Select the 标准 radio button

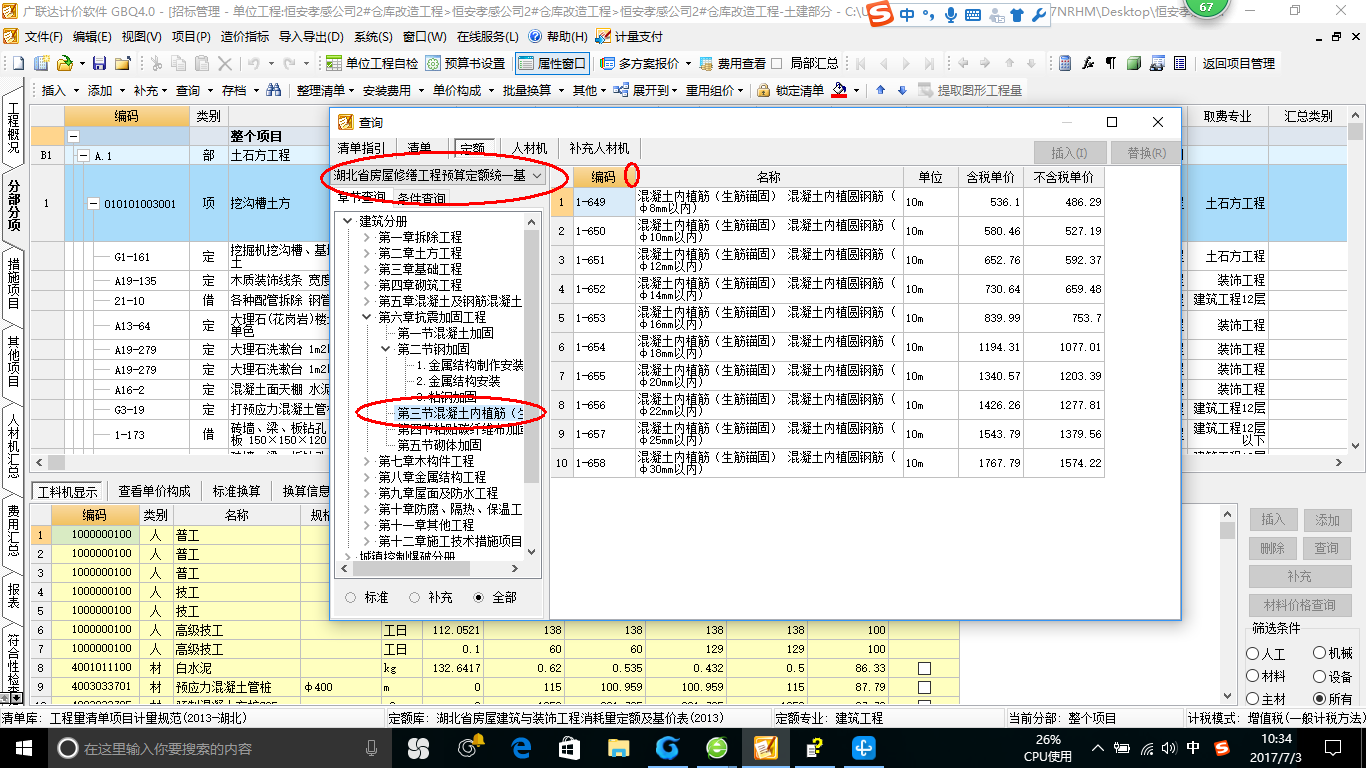point(350,597)
